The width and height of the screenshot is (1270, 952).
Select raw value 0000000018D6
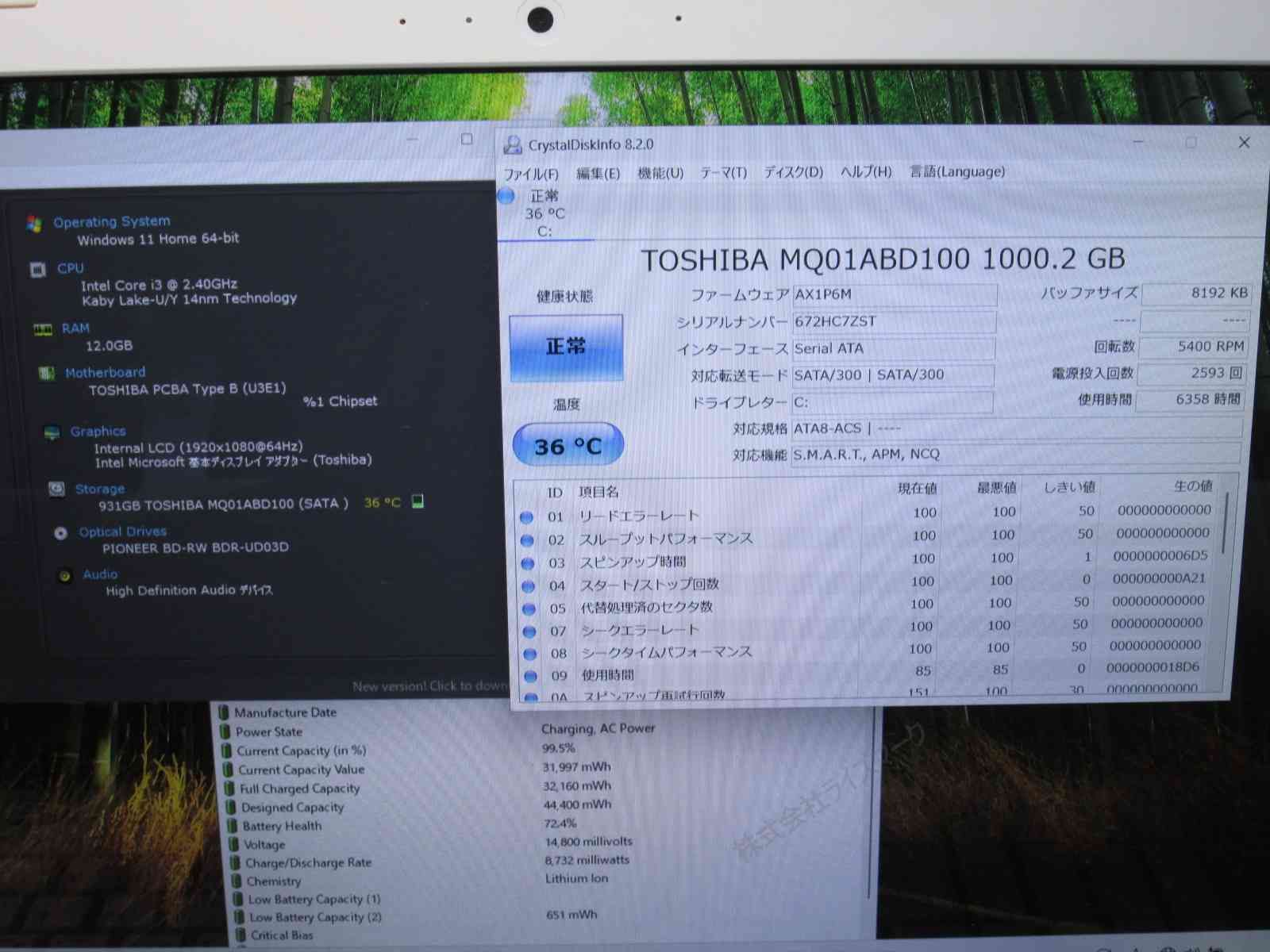pyautogui.click(x=1153, y=668)
